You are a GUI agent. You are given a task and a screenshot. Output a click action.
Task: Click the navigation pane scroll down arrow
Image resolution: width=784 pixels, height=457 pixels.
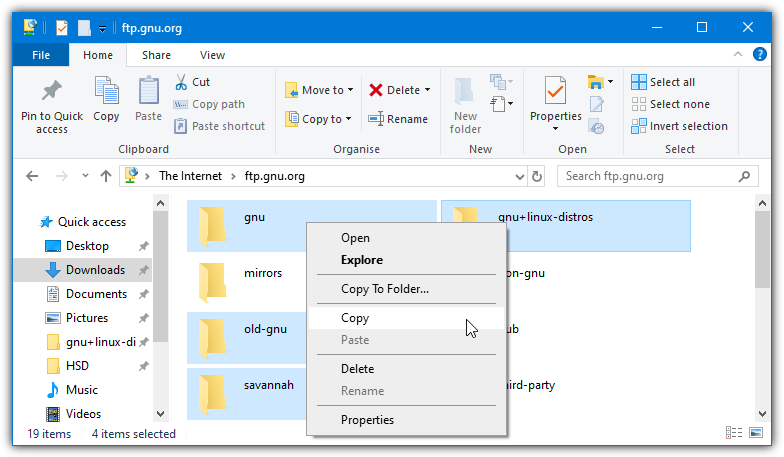pyautogui.click(x=160, y=414)
